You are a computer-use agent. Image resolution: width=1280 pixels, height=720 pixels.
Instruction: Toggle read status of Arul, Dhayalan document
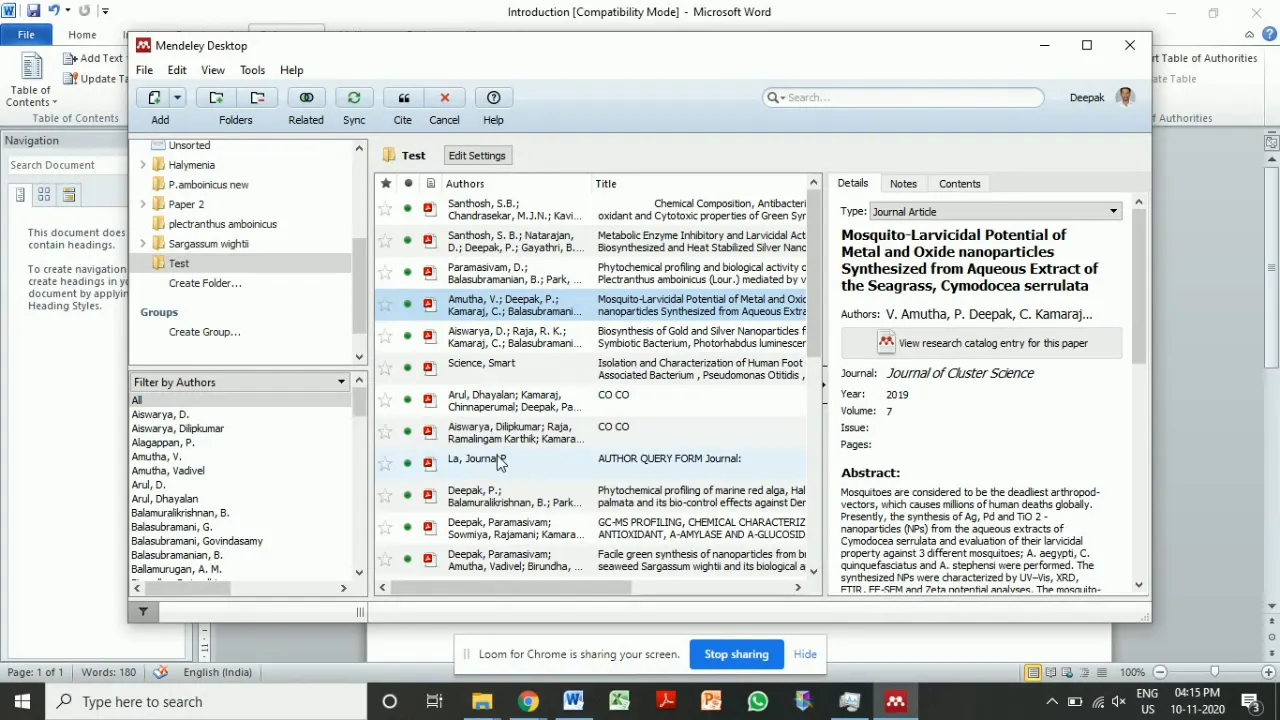point(408,400)
